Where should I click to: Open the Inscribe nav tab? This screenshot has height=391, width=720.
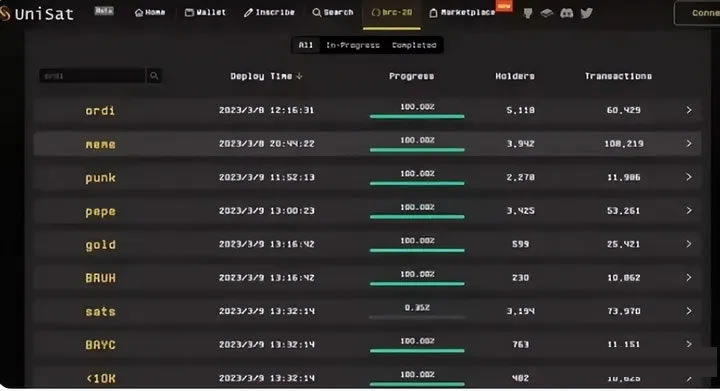[269, 12]
